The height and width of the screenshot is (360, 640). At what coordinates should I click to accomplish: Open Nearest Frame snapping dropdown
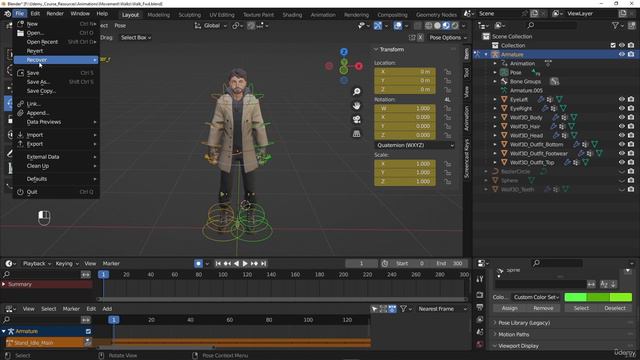click(442, 309)
